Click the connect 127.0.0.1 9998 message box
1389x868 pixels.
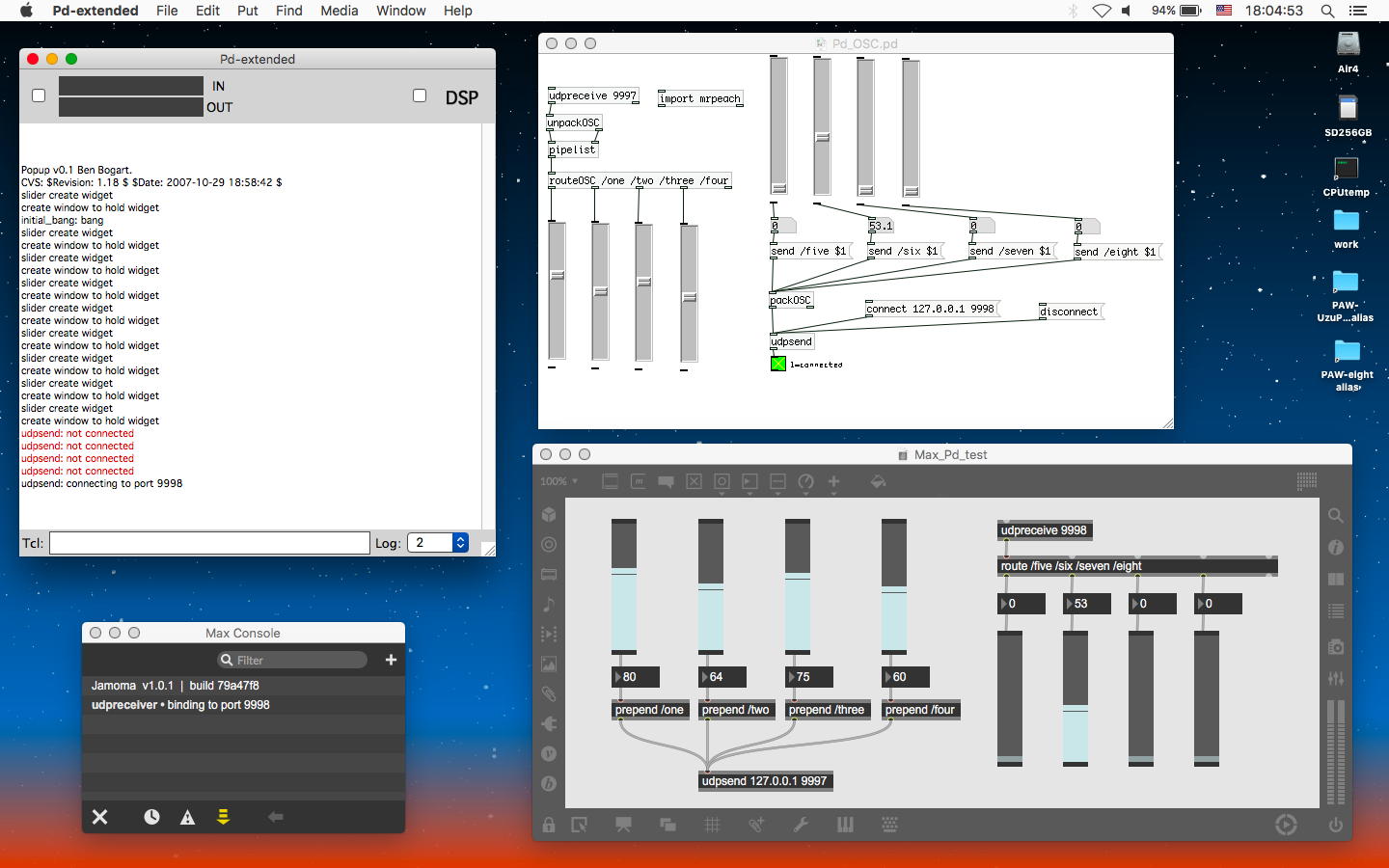click(x=930, y=309)
